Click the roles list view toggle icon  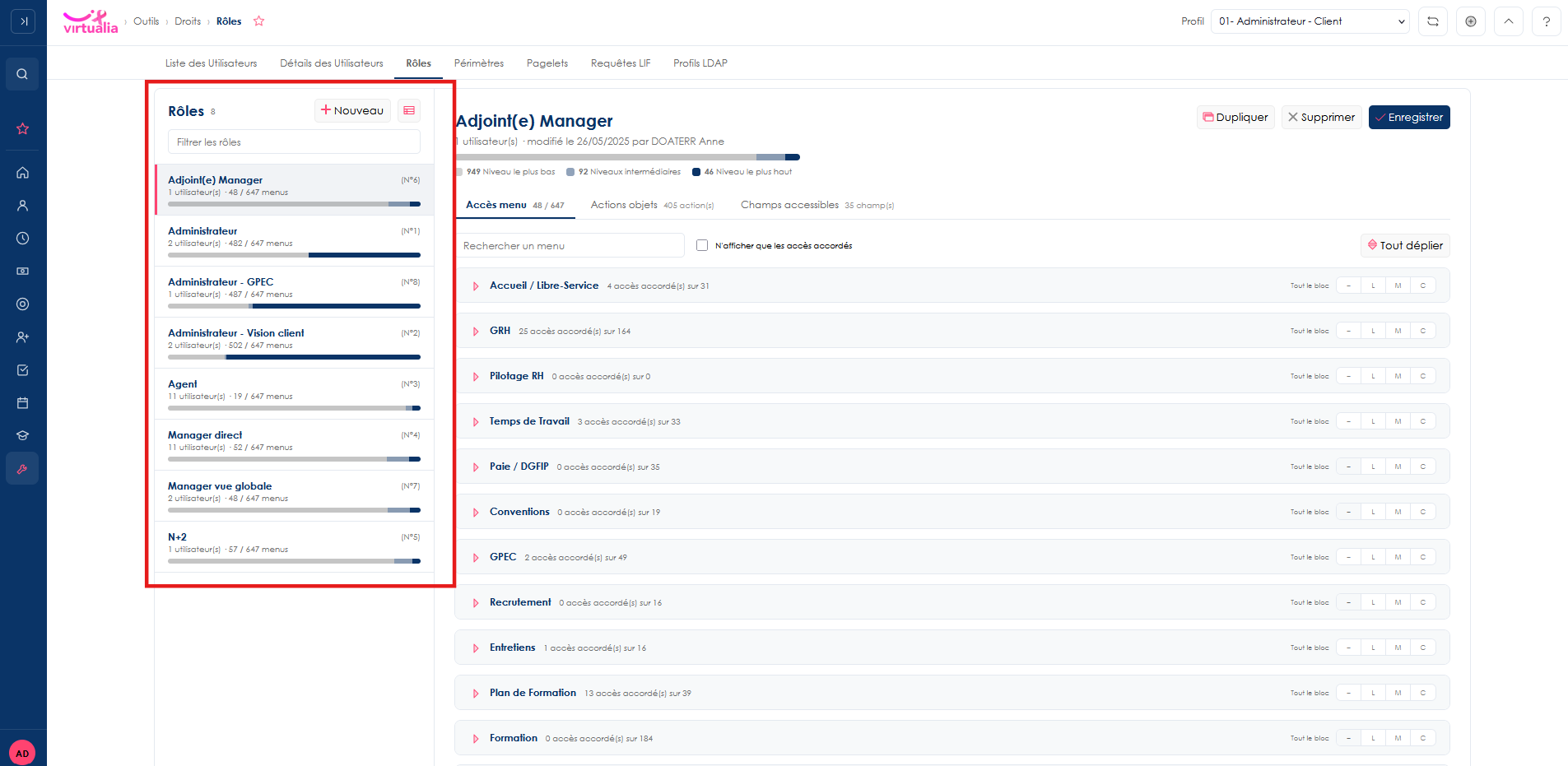(x=409, y=111)
